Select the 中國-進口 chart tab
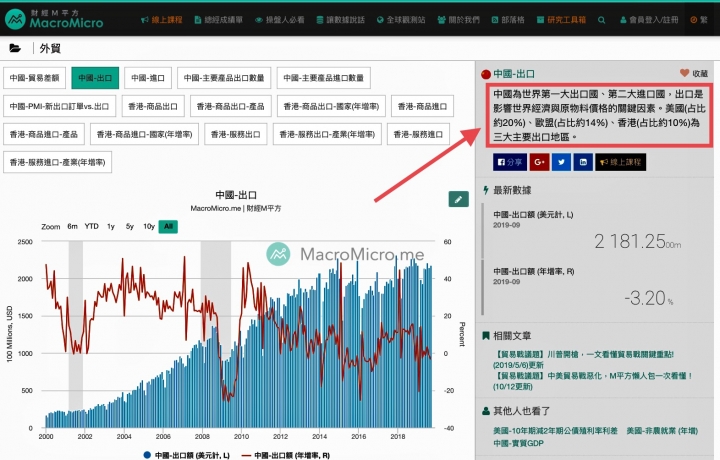Screen dimensions: 720x460 point(148,78)
